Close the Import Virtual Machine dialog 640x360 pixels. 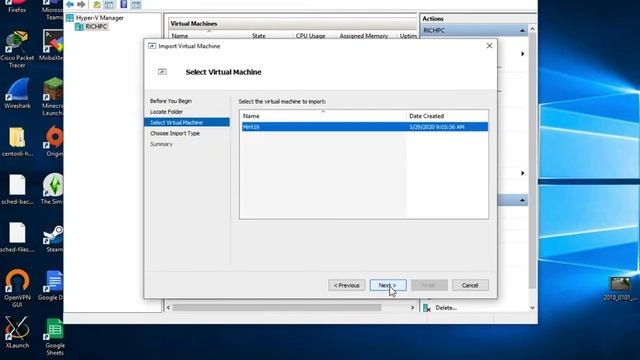click(489, 46)
